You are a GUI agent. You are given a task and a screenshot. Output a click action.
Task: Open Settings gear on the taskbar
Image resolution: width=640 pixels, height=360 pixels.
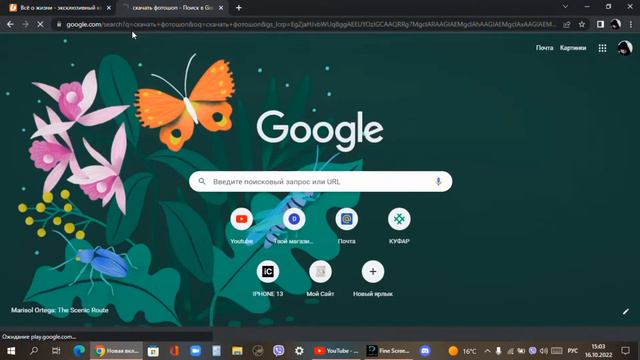299,351
